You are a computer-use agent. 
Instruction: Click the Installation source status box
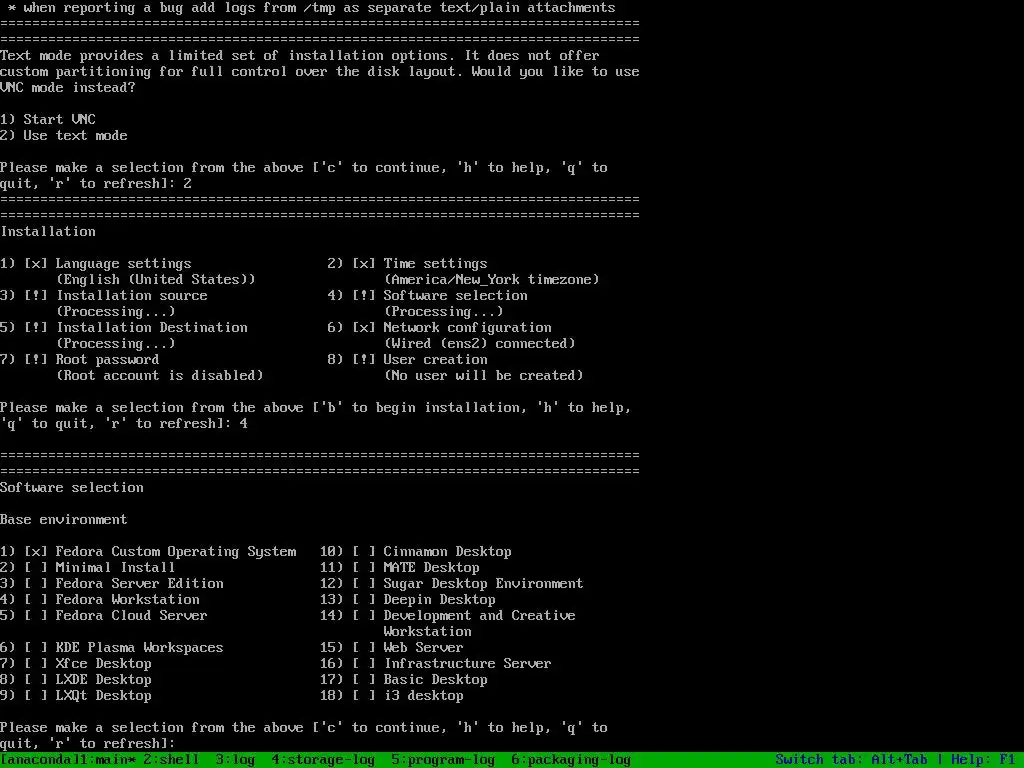click(36, 296)
